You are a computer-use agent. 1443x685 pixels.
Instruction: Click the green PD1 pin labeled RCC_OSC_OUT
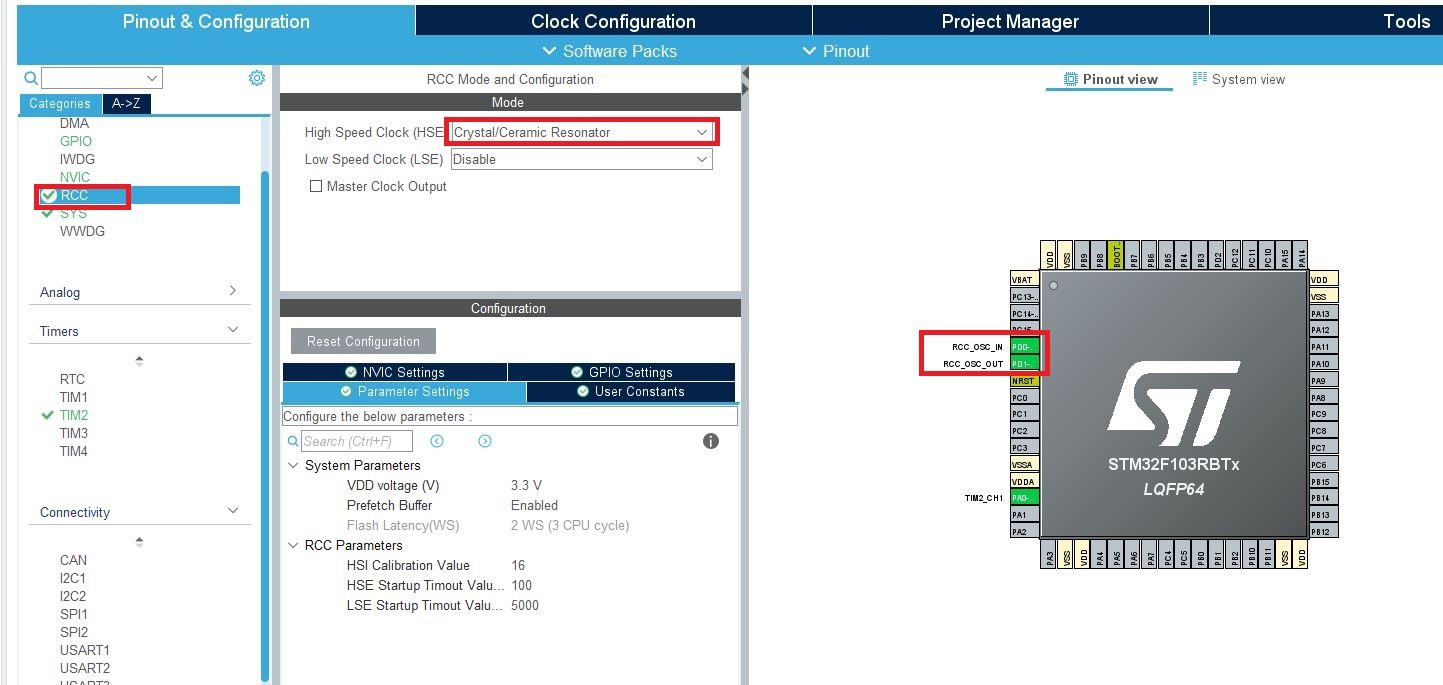[x=1025, y=364]
